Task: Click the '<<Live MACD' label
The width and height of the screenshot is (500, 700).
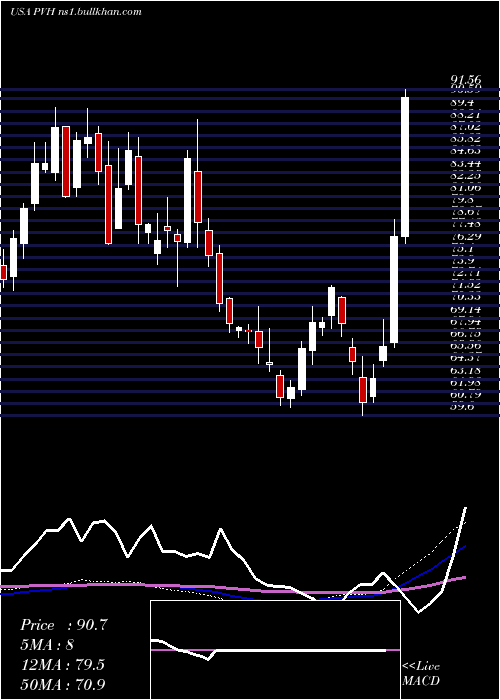Action: [421, 673]
